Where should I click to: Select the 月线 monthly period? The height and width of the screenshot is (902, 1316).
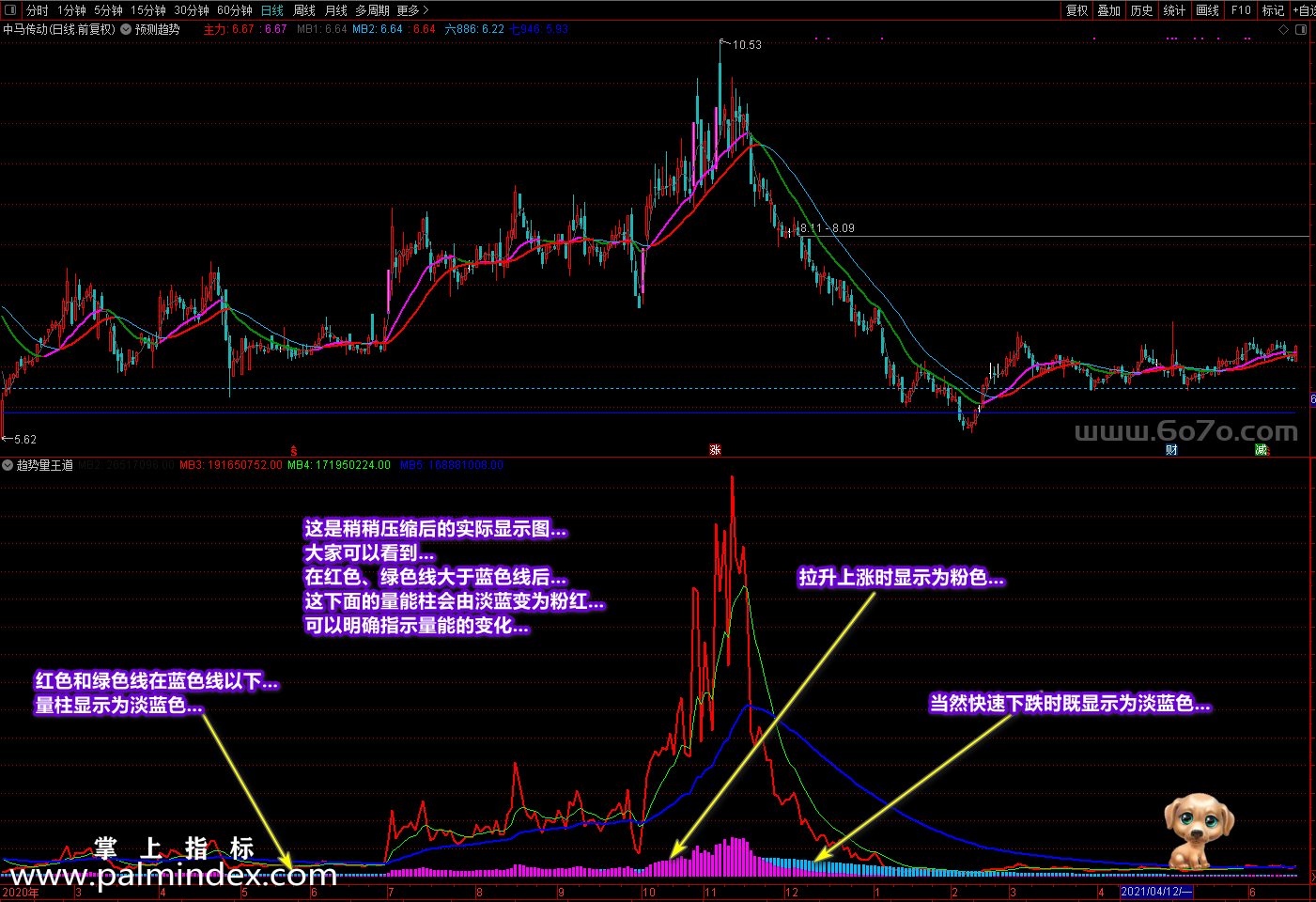pyautogui.click(x=336, y=10)
